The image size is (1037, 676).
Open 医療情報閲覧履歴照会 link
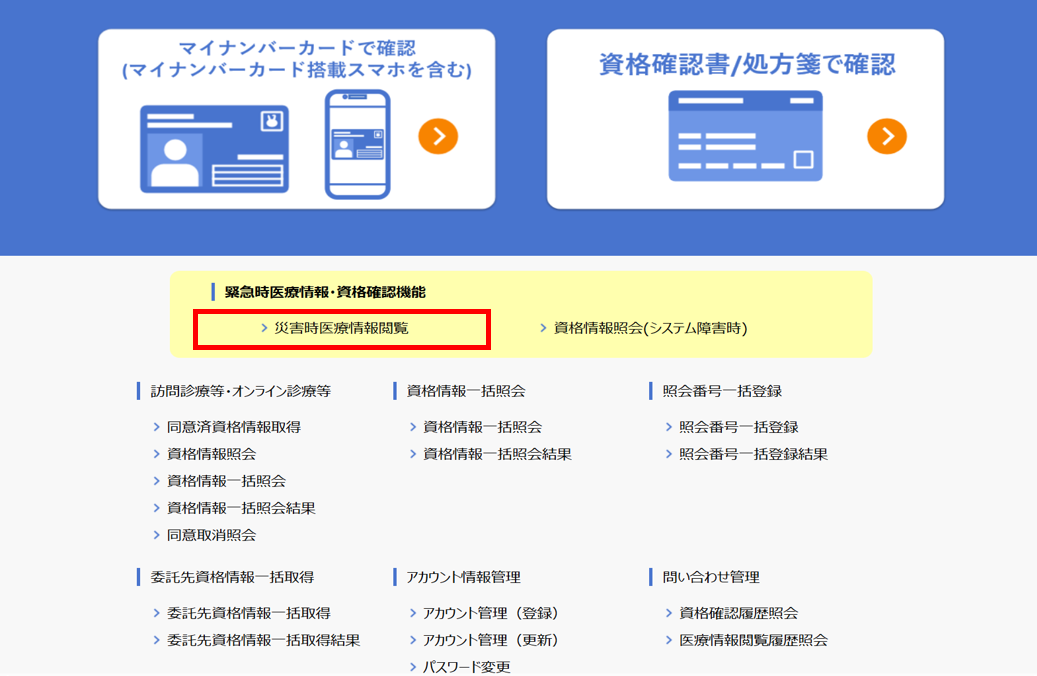[753, 640]
